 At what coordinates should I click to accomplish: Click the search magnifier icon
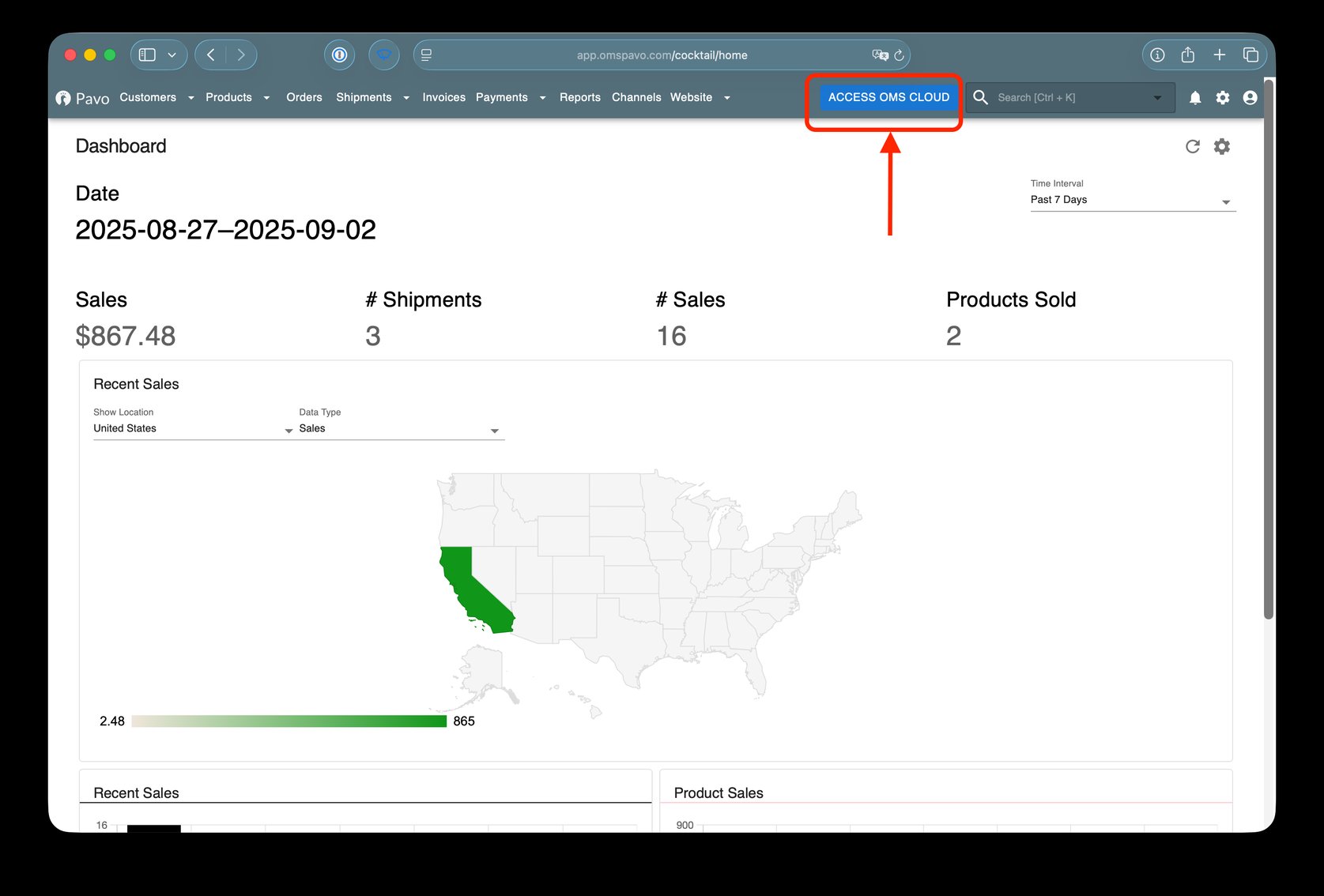tap(980, 97)
